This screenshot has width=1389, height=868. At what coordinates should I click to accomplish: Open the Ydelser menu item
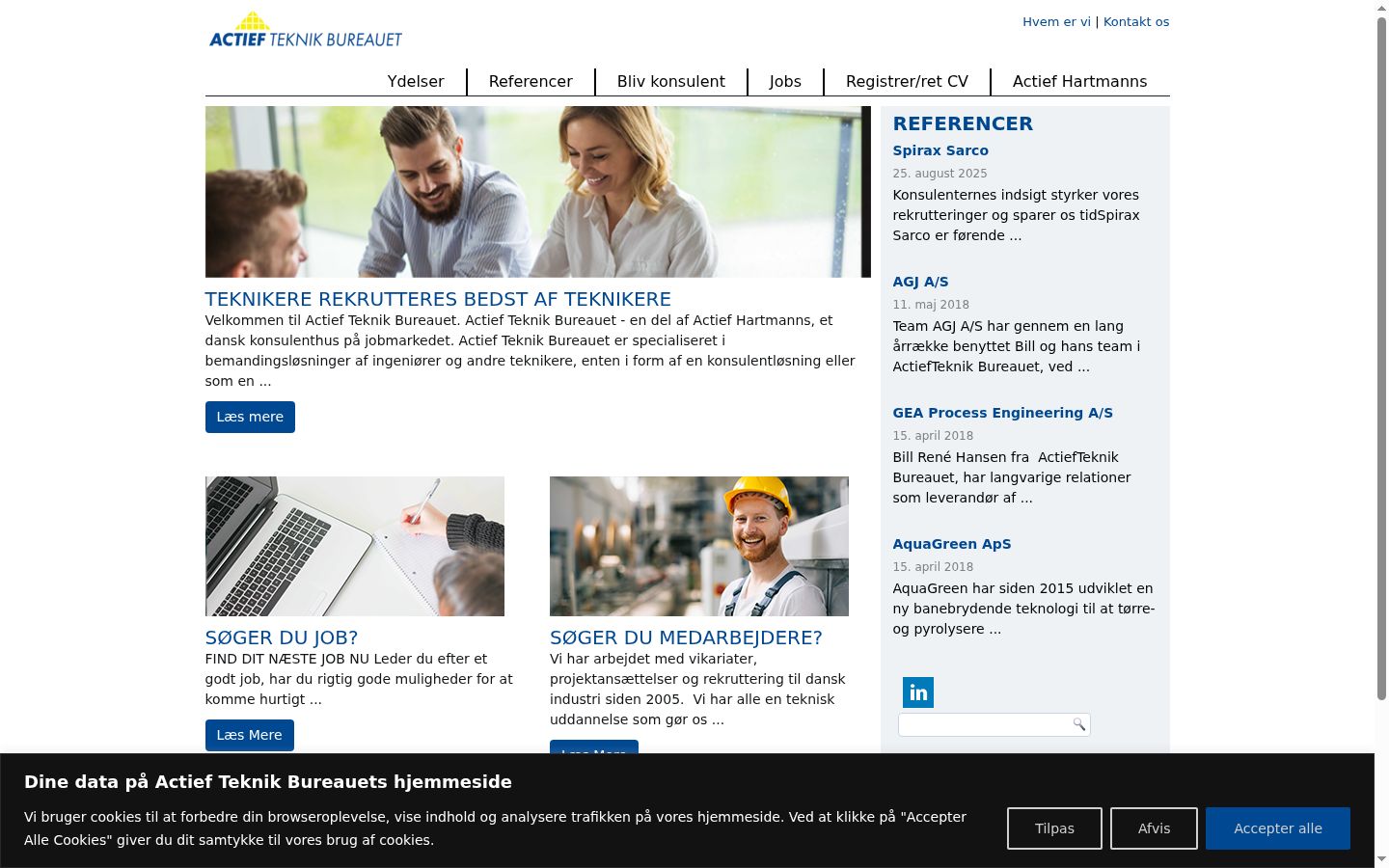[x=416, y=82]
